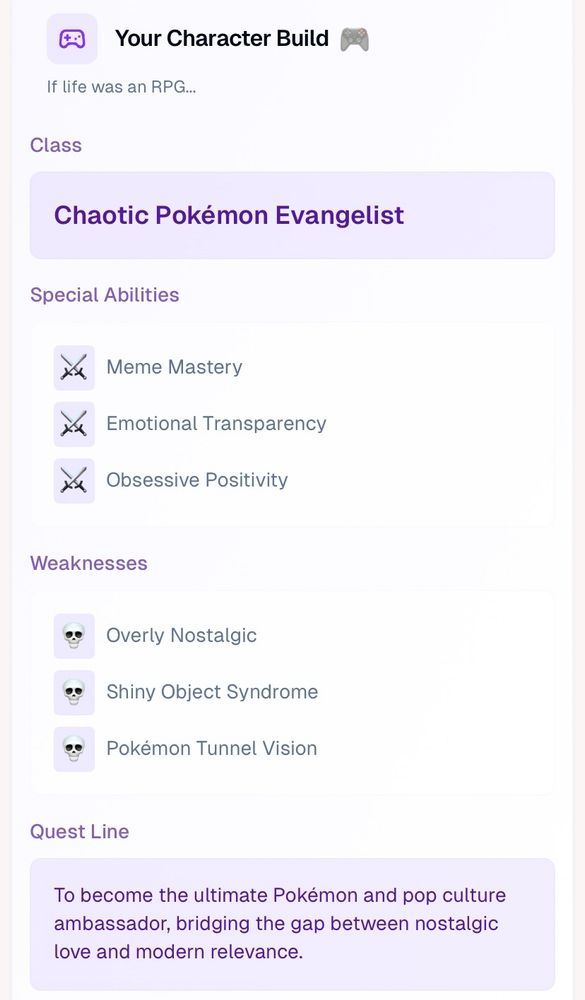The width and height of the screenshot is (585, 1000).
Task: Select the Chaotic Pokémon Evangelist class card
Action: point(292,215)
